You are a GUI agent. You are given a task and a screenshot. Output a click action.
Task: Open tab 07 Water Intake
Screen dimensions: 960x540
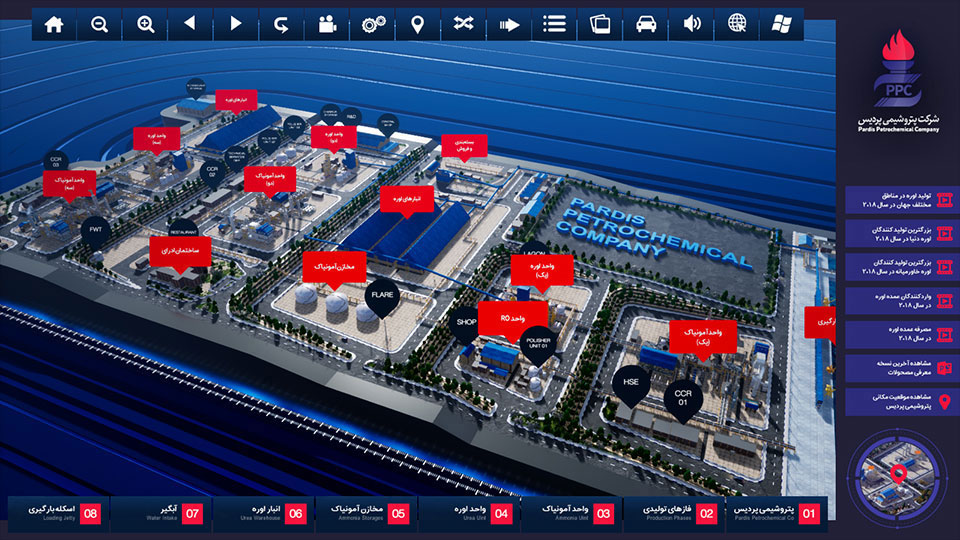[161, 514]
